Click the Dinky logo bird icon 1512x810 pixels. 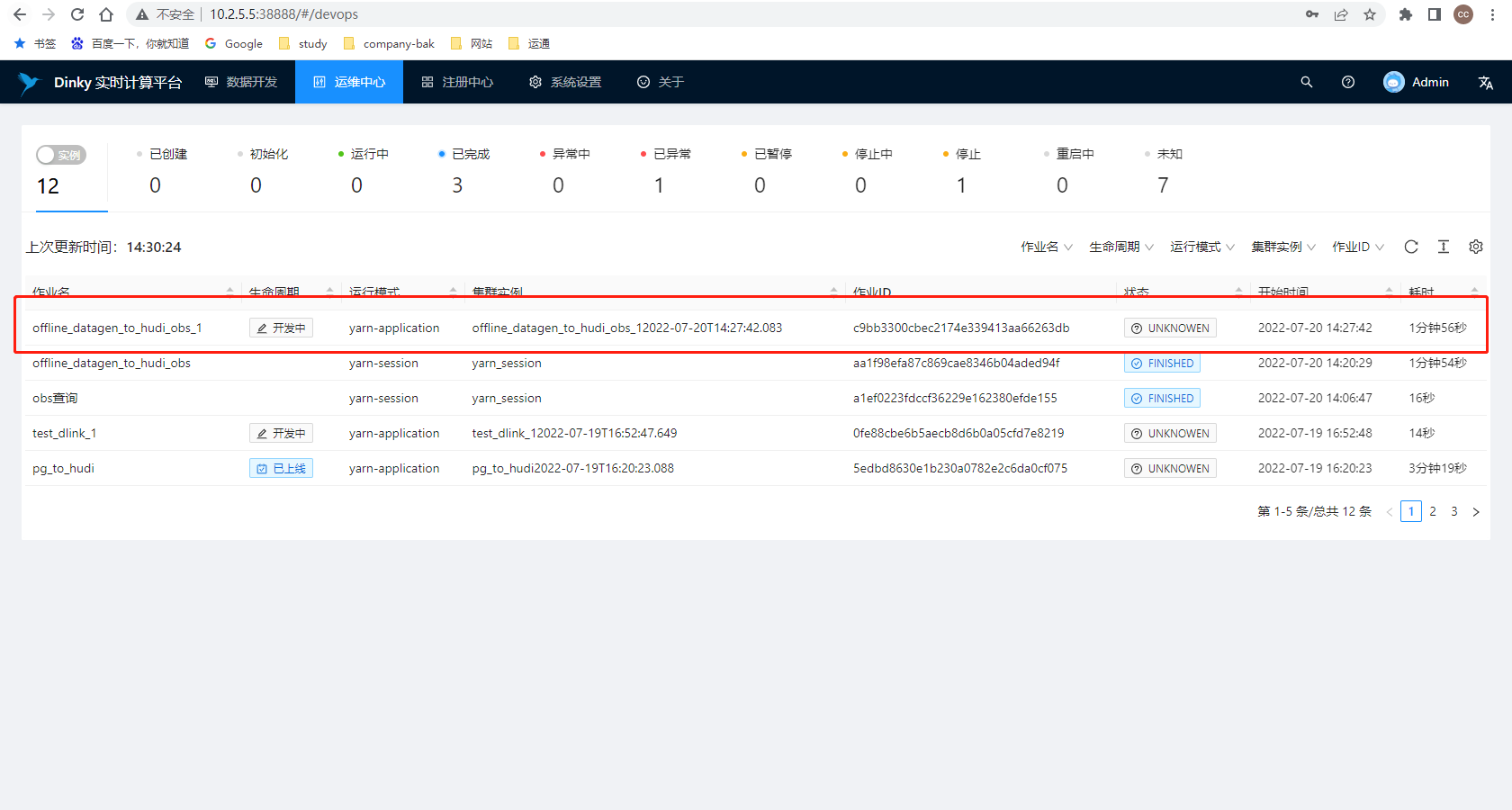[x=30, y=83]
